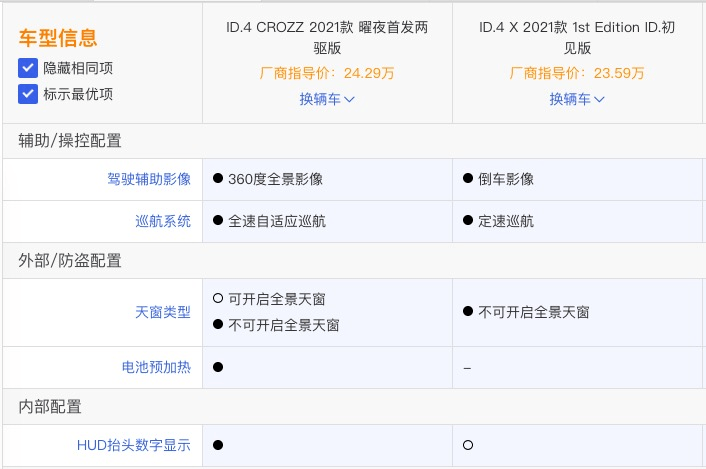Select the ID.4 X 2021款 1st Edition title
This screenshot has height=469, width=706.
(577, 37)
